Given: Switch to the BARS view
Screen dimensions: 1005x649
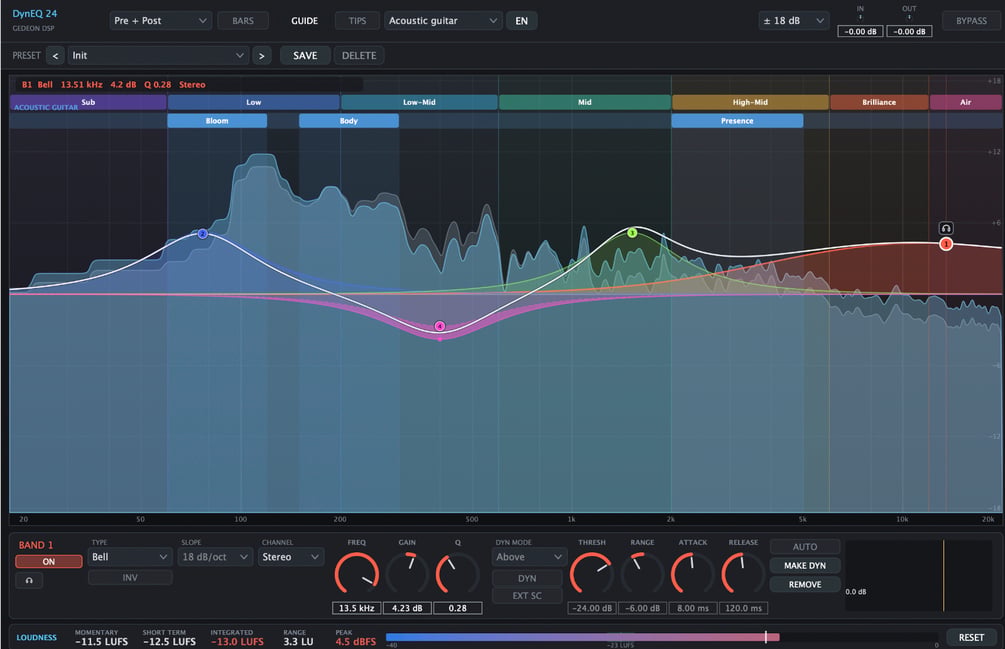Looking at the screenshot, I should (x=243, y=21).
